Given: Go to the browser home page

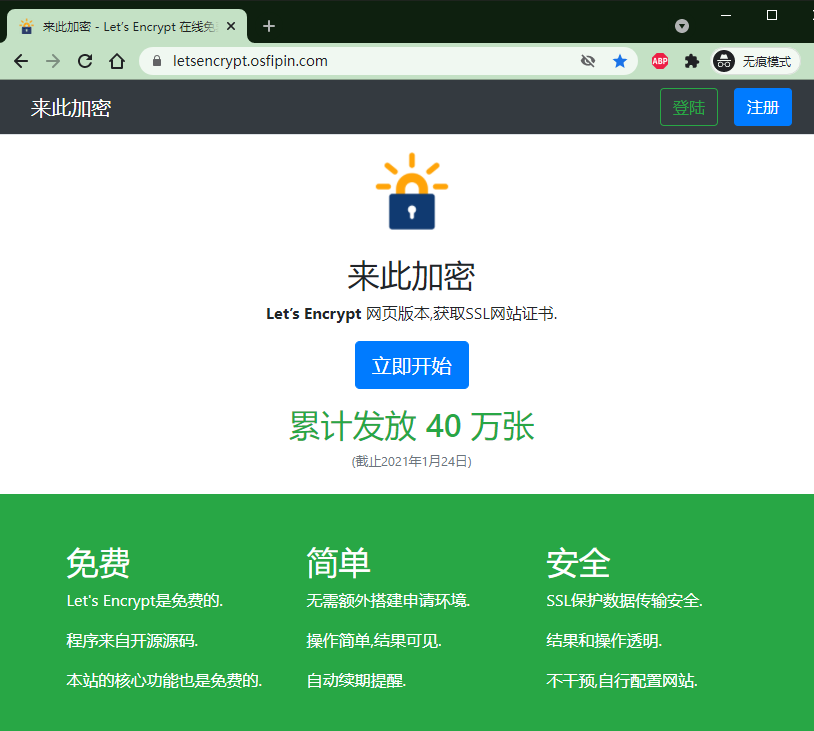Looking at the screenshot, I should click(x=117, y=61).
